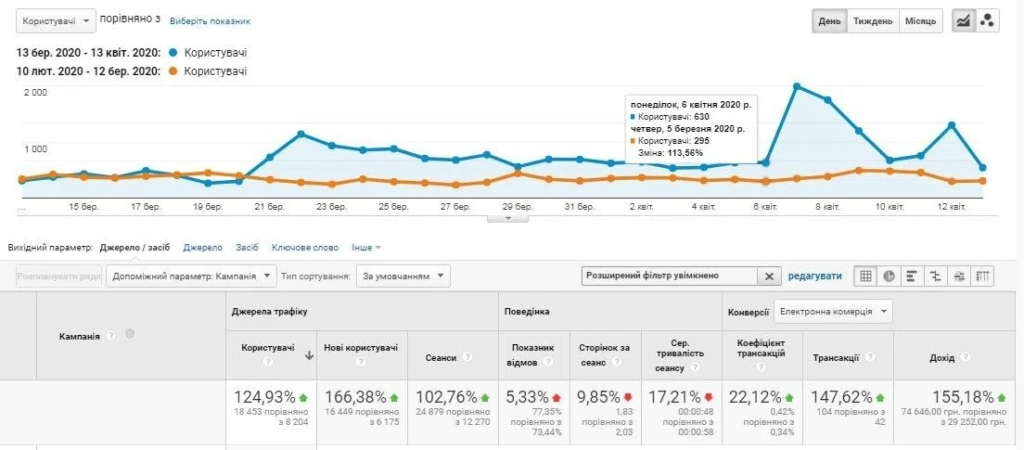Screen dimensions: 1024x450
Task: Switch to motion chart view icon
Action: [986, 21]
